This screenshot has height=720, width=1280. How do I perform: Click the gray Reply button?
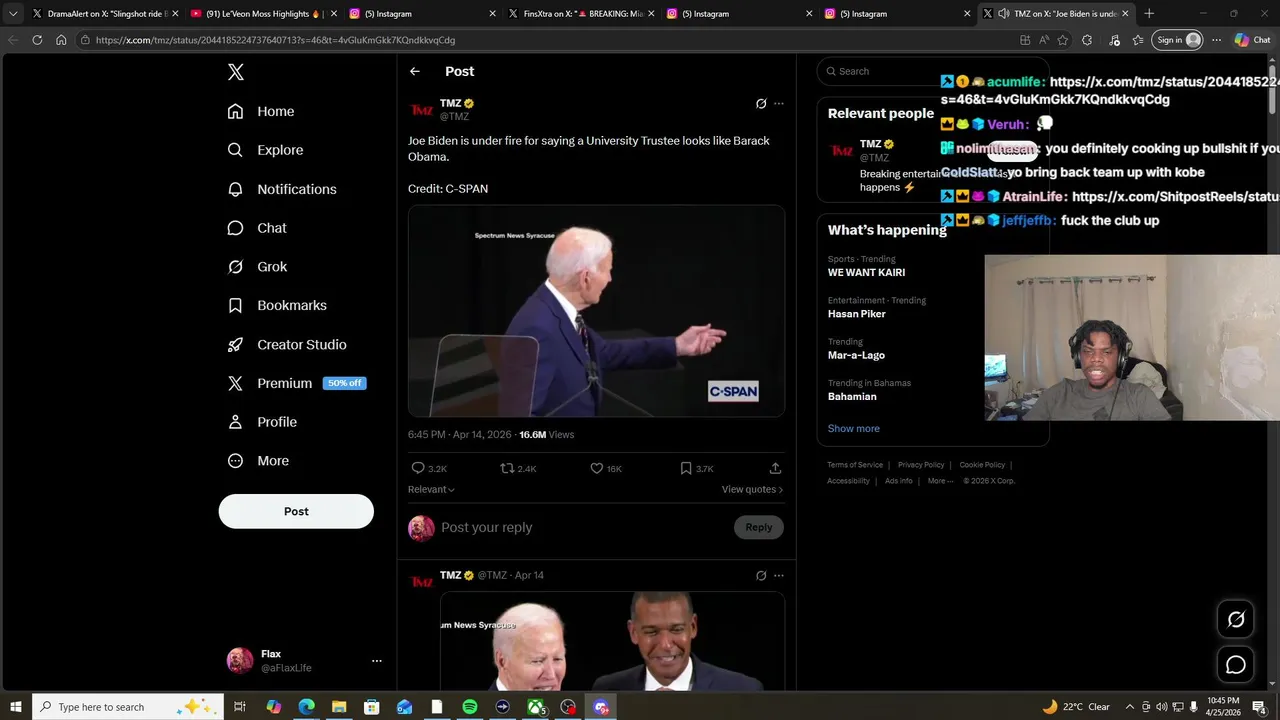758,527
